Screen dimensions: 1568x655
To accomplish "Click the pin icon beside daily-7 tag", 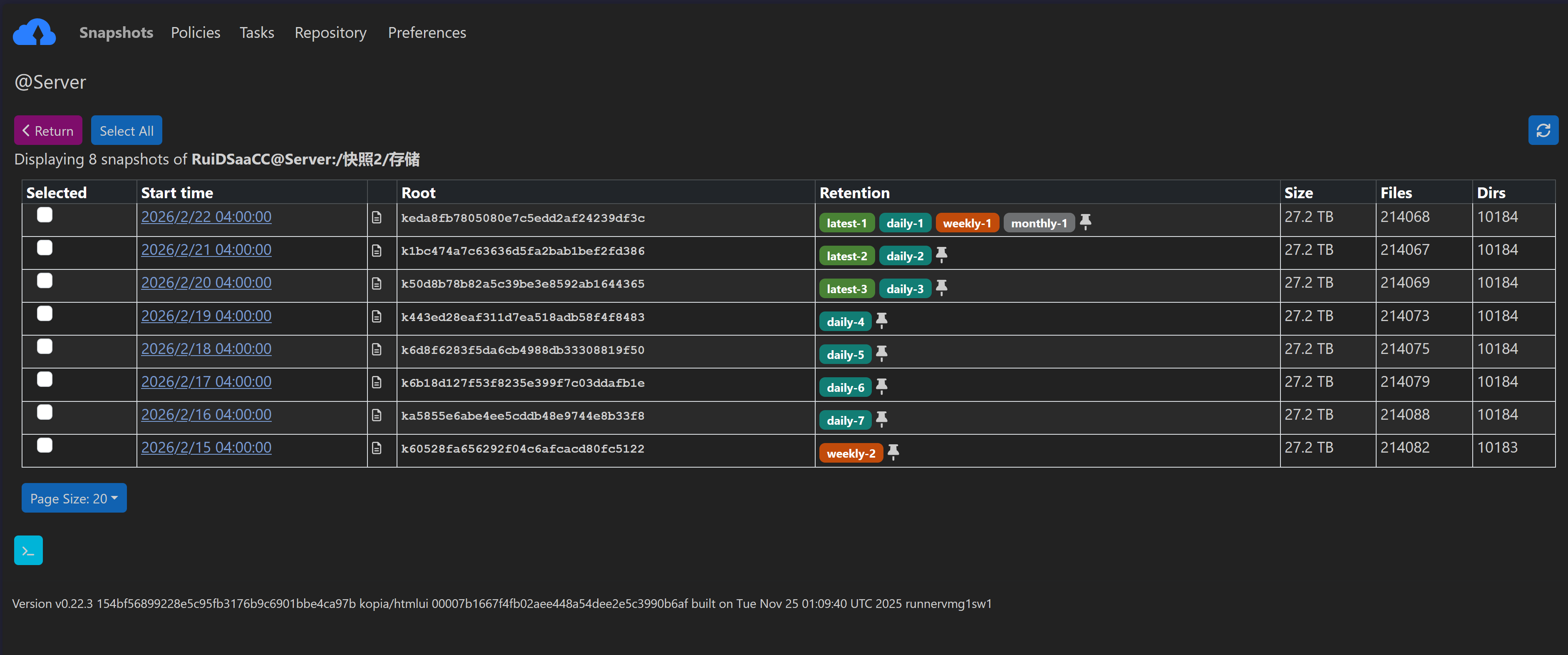I will coord(881,419).
